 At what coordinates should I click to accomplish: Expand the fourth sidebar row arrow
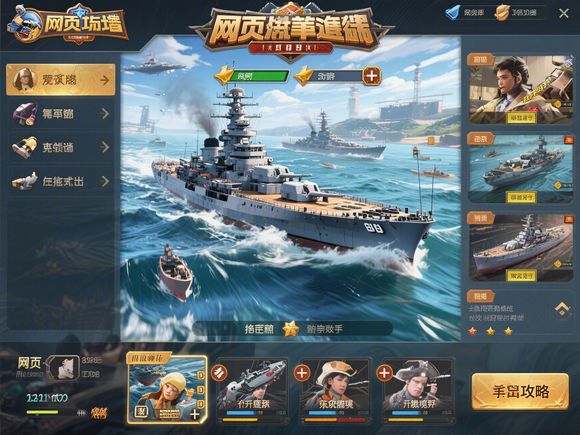[x=105, y=181]
